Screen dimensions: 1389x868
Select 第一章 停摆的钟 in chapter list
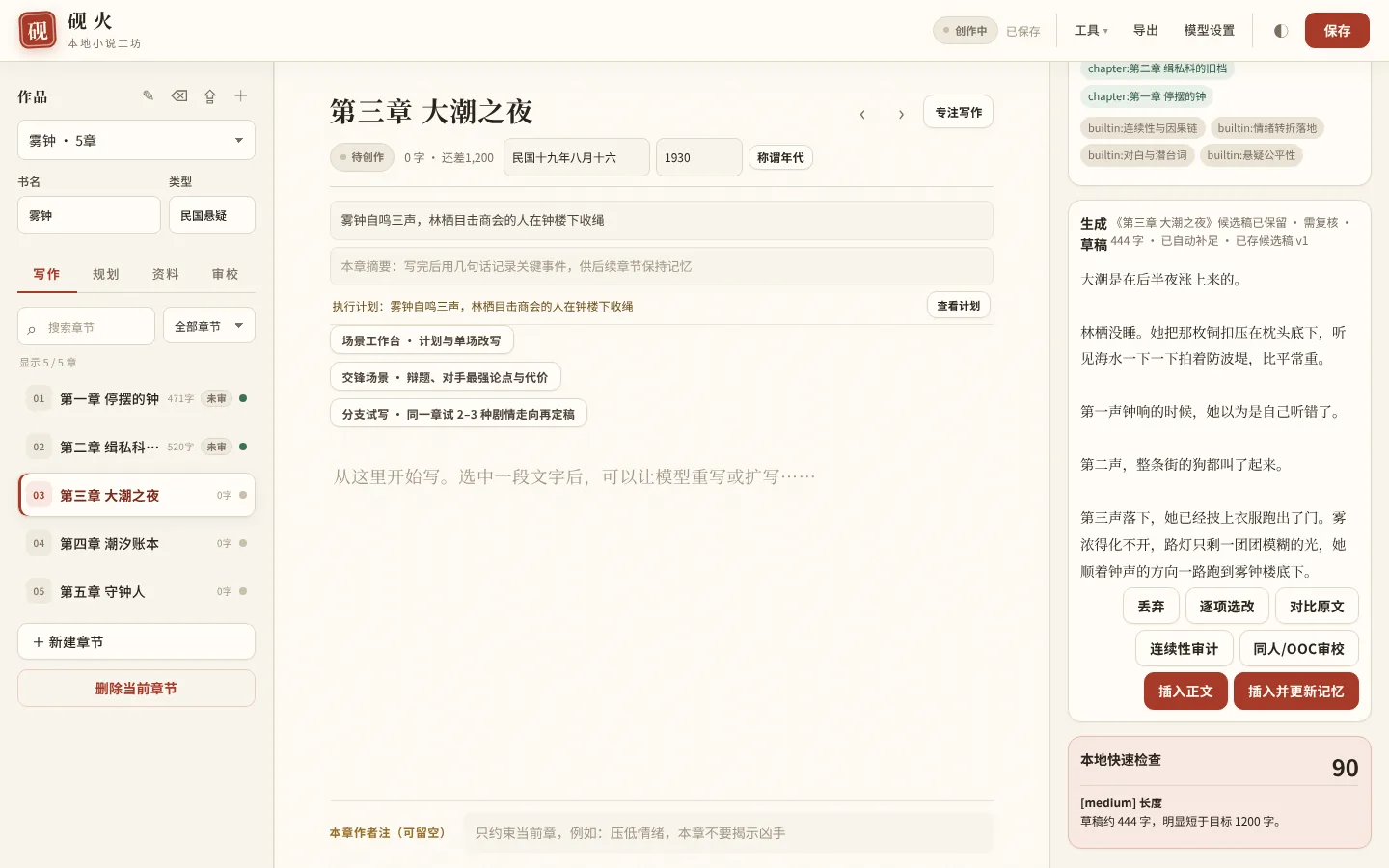(x=136, y=398)
